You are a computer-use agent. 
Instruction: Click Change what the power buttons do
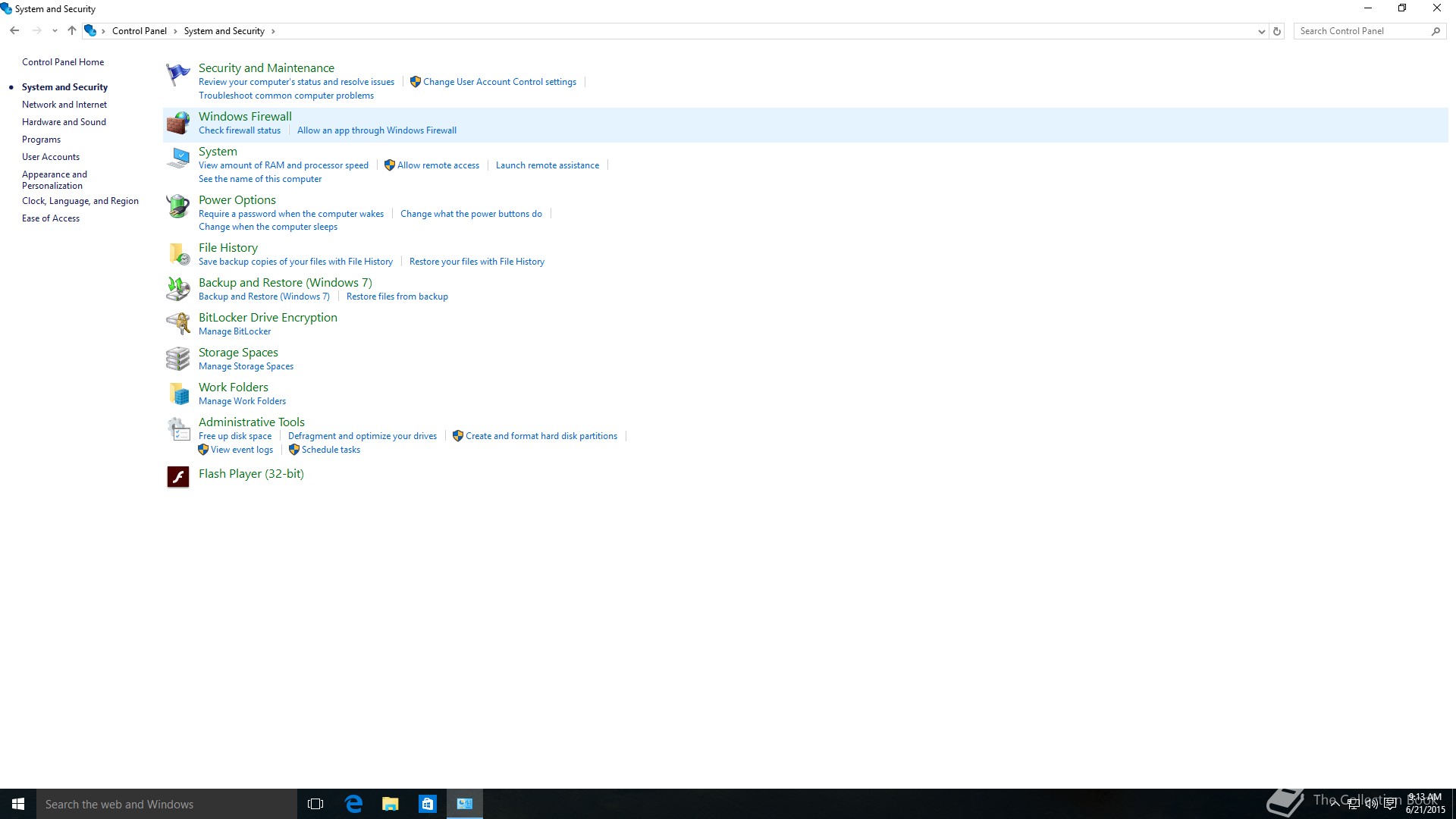point(471,214)
